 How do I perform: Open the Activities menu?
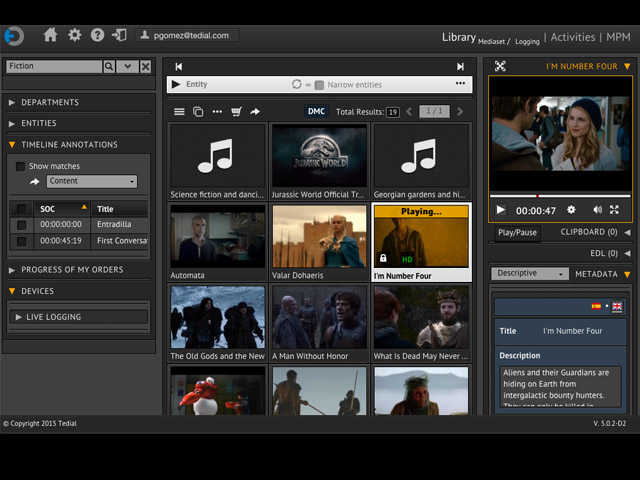[x=573, y=37]
